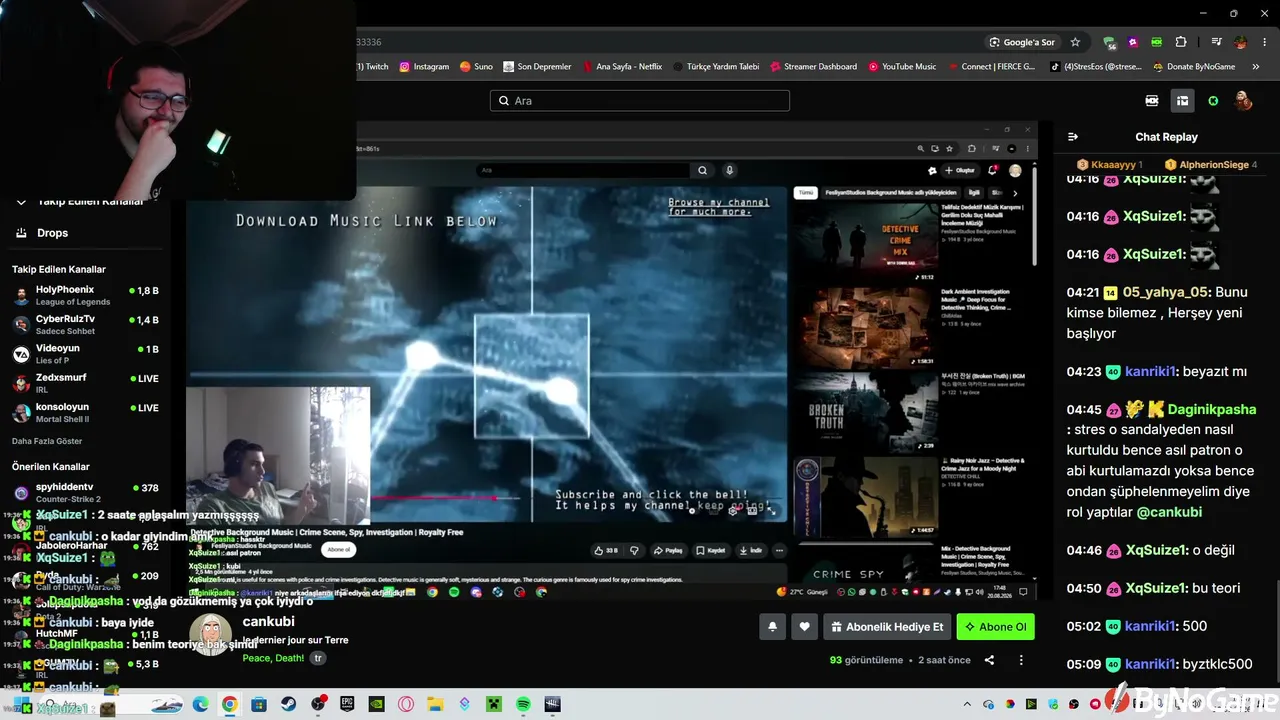Screen dimensions: 1280x720
Task: Open the Nvidia app from the taskbar
Action: tap(376, 704)
